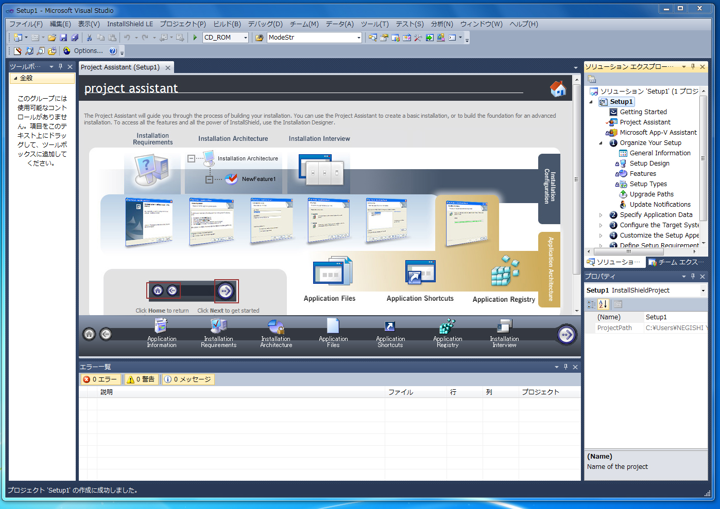Click the first welcome dialog thumbnail
Viewport: 720px width, 509px height.
[x=149, y=222]
